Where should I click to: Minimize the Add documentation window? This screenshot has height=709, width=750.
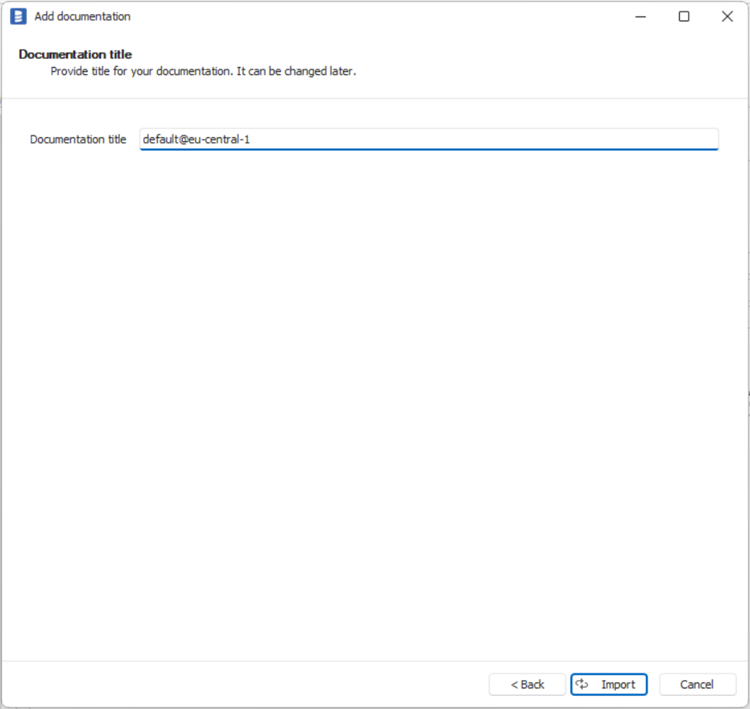coord(639,16)
